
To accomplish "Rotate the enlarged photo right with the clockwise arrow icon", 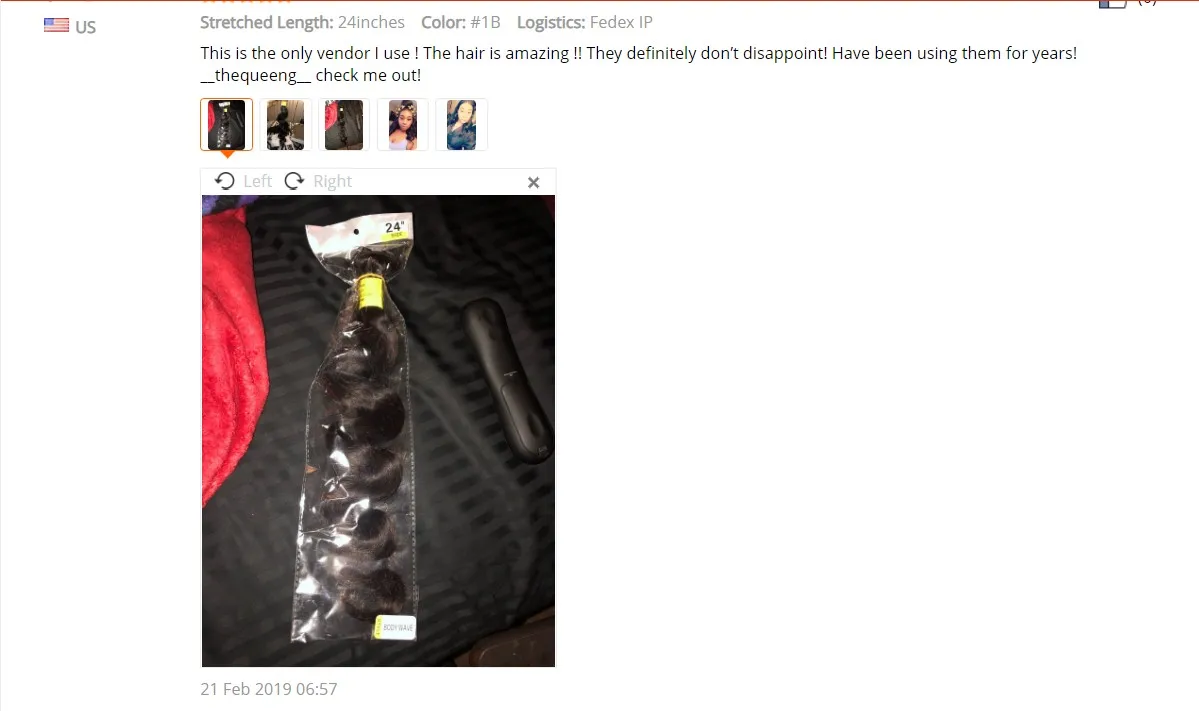I will [294, 181].
